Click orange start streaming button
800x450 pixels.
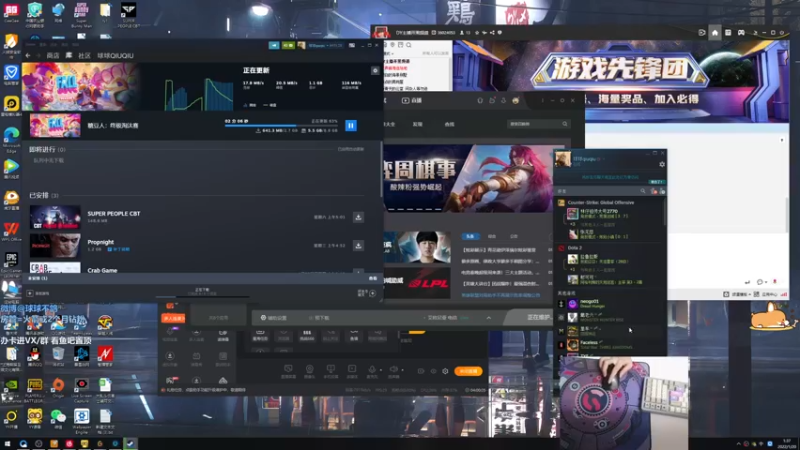click(468, 371)
